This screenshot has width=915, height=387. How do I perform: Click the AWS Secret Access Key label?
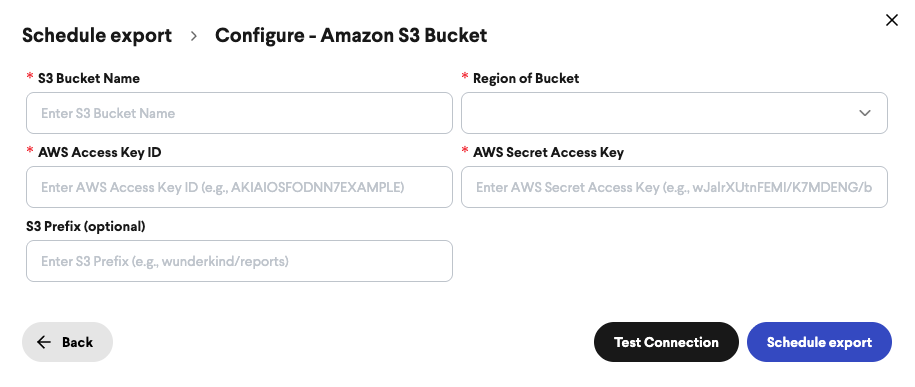548,152
